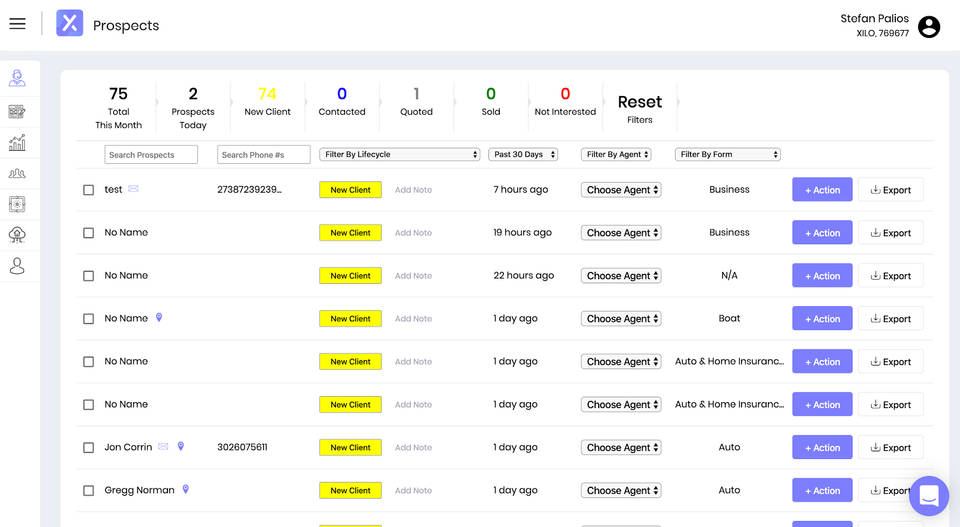
Task: Click the New Client badge for test
Action: tap(350, 190)
